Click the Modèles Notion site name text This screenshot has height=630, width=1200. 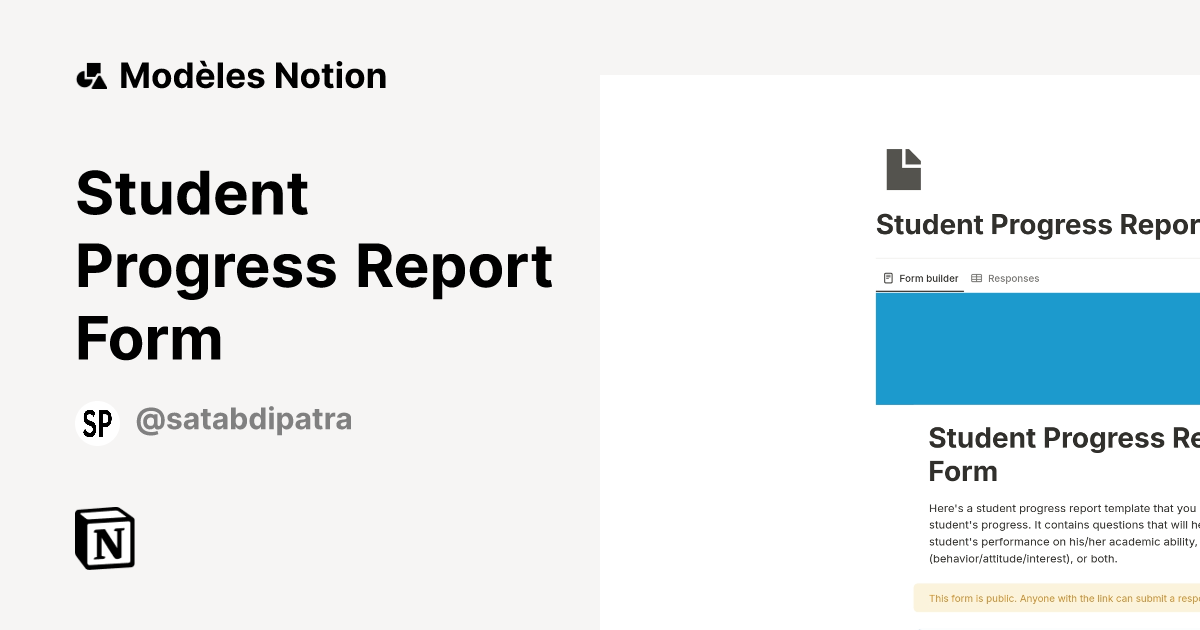[252, 75]
